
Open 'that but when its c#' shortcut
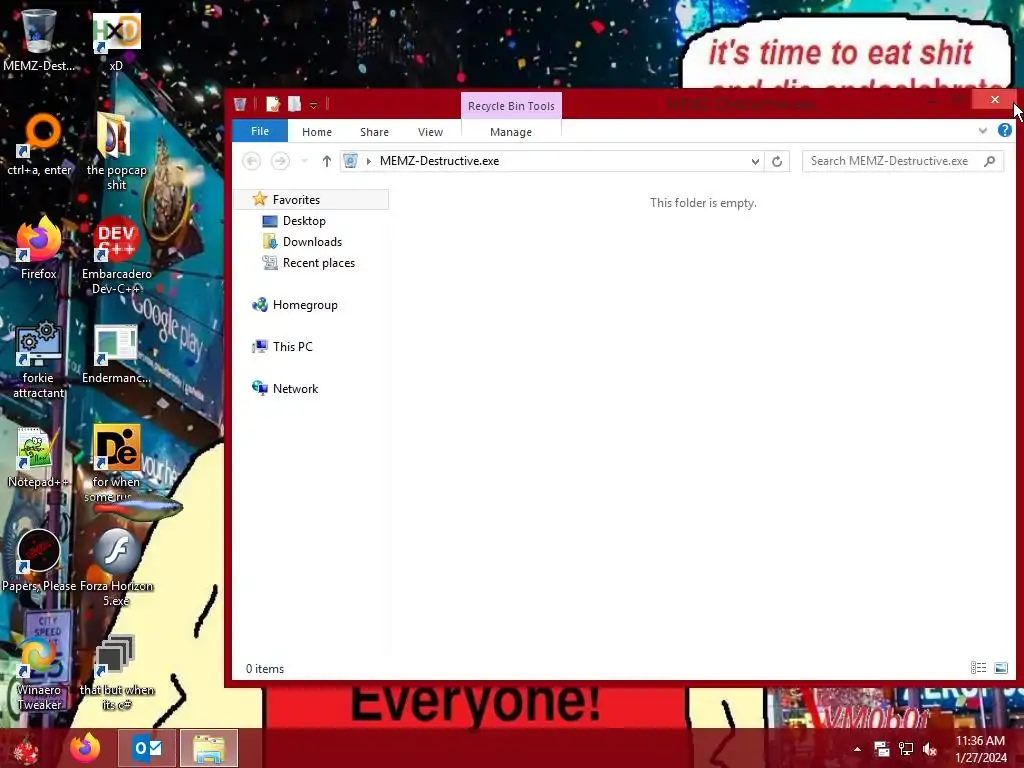click(x=116, y=673)
